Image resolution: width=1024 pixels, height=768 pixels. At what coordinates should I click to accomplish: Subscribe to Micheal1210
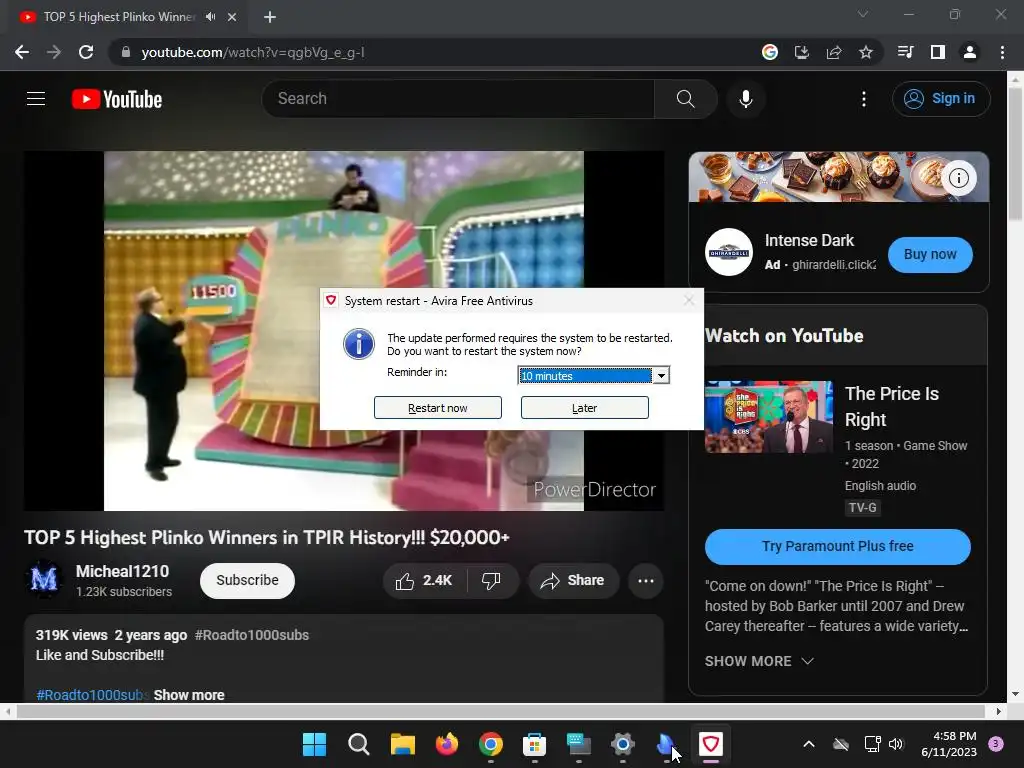point(247,581)
